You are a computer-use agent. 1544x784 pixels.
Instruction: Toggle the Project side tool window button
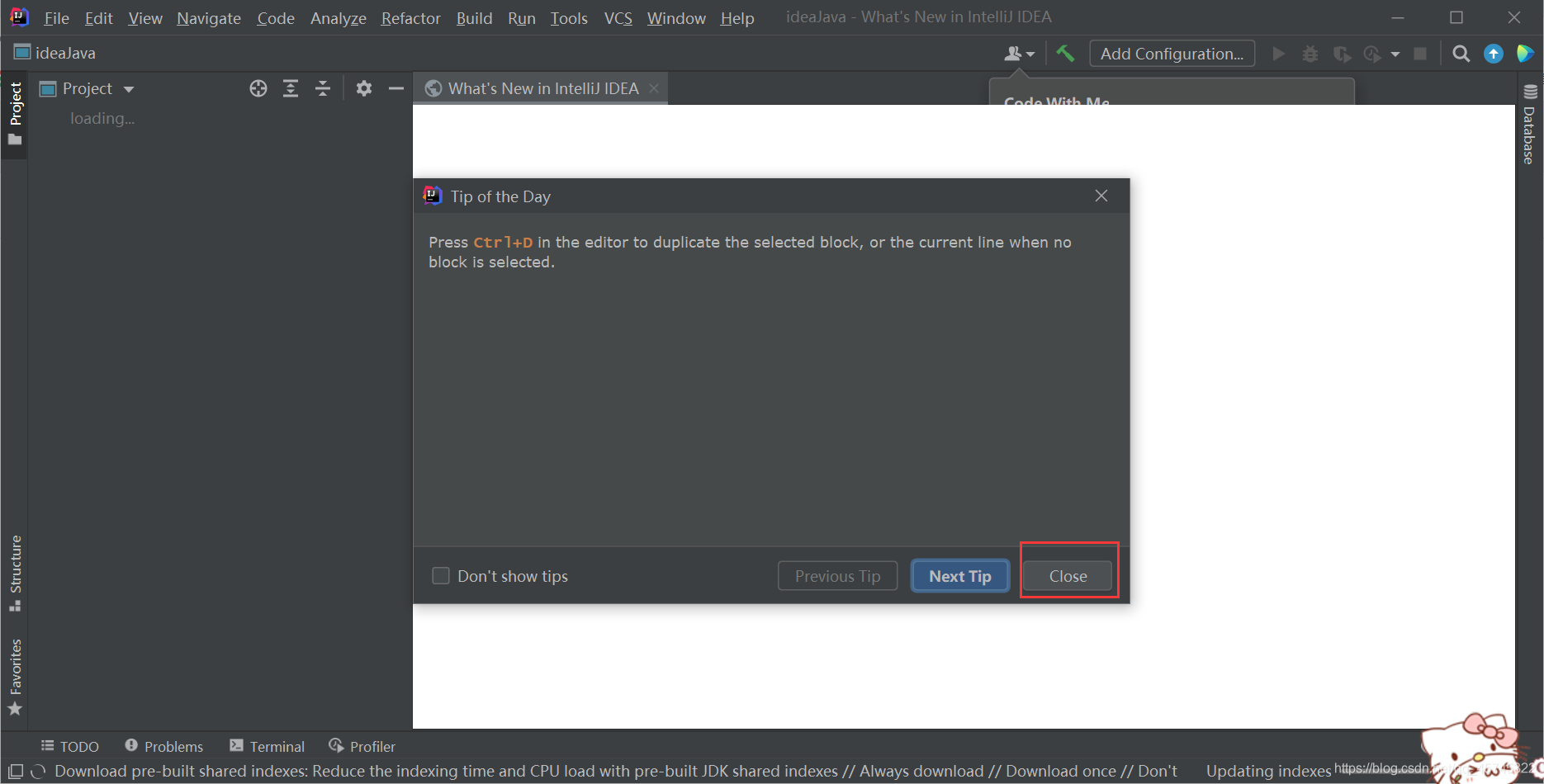coord(15,114)
